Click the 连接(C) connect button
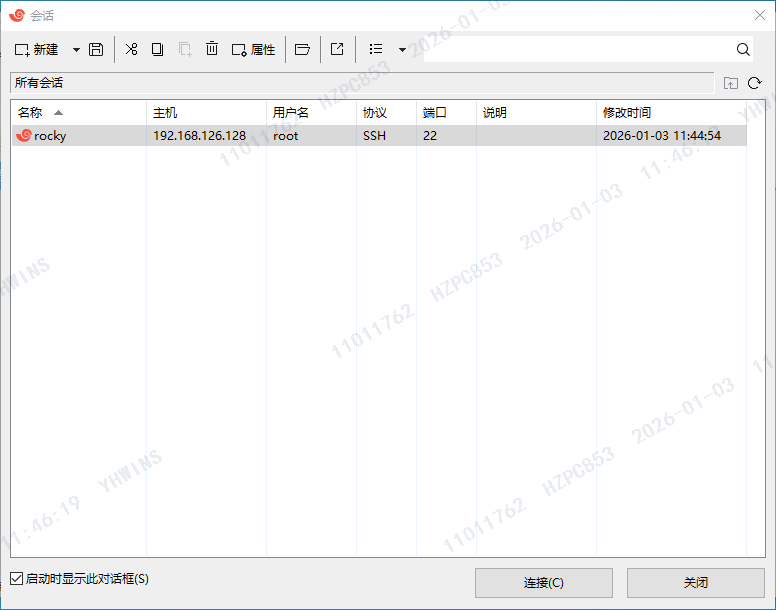The width and height of the screenshot is (776, 610). pyautogui.click(x=543, y=583)
